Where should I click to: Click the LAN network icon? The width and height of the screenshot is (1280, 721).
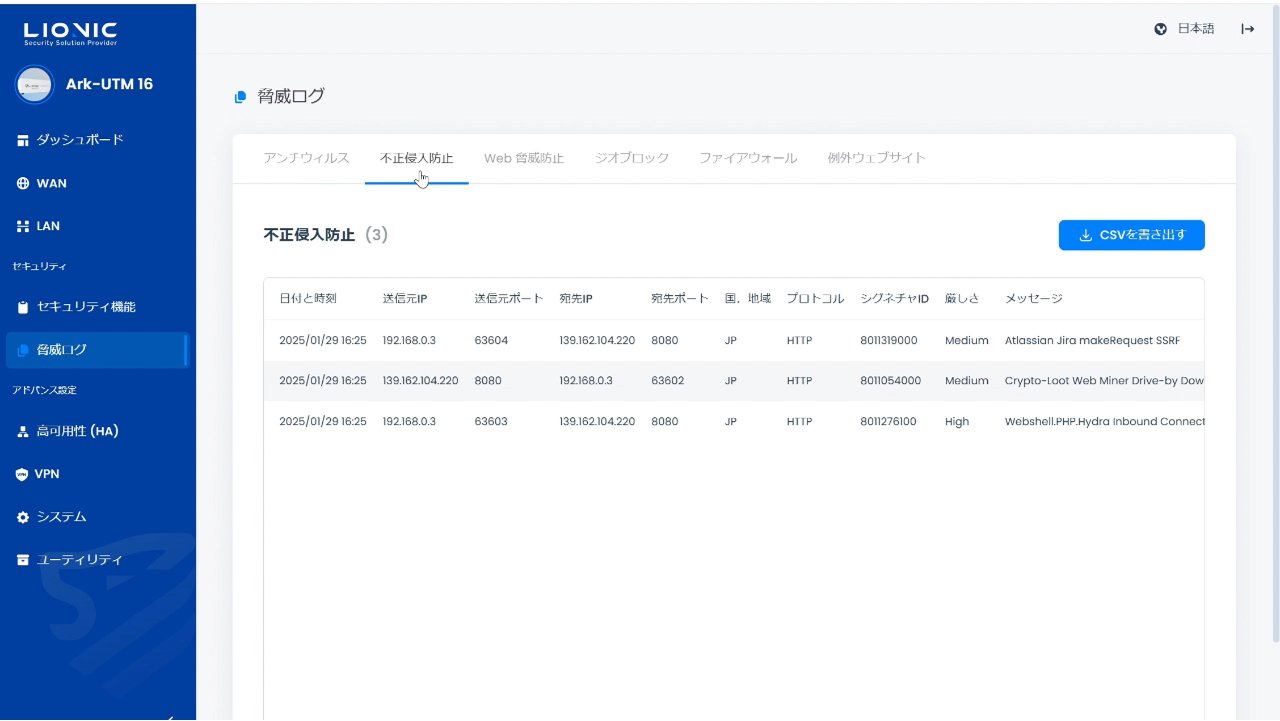coord(23,227)
